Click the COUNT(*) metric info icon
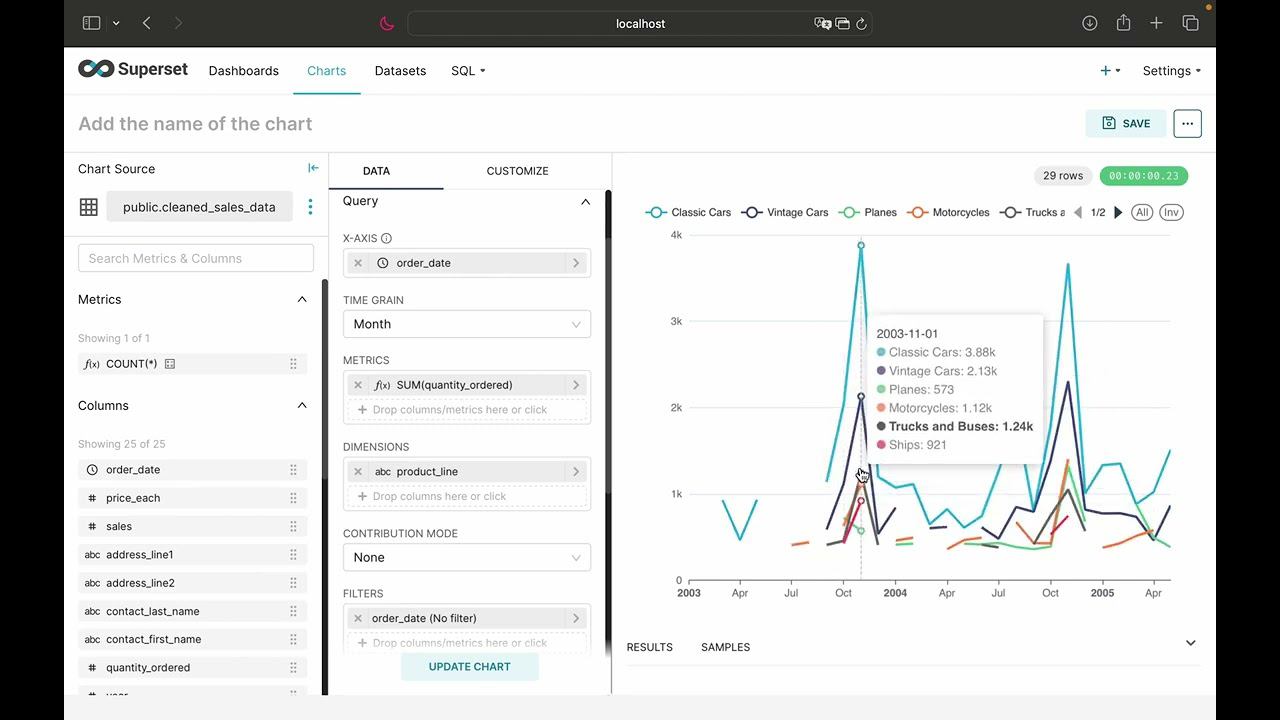 click(170, 364)
